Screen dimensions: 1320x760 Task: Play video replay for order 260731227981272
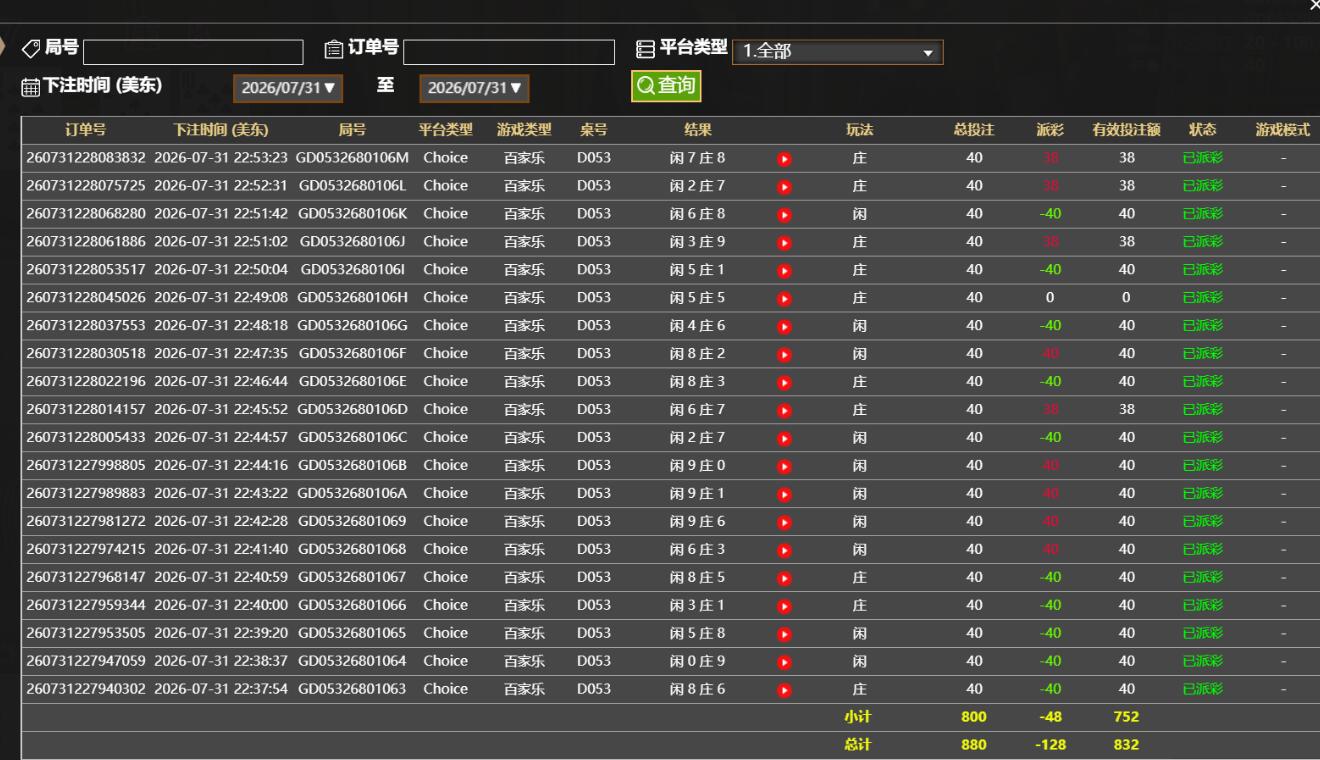click(785, 522)
